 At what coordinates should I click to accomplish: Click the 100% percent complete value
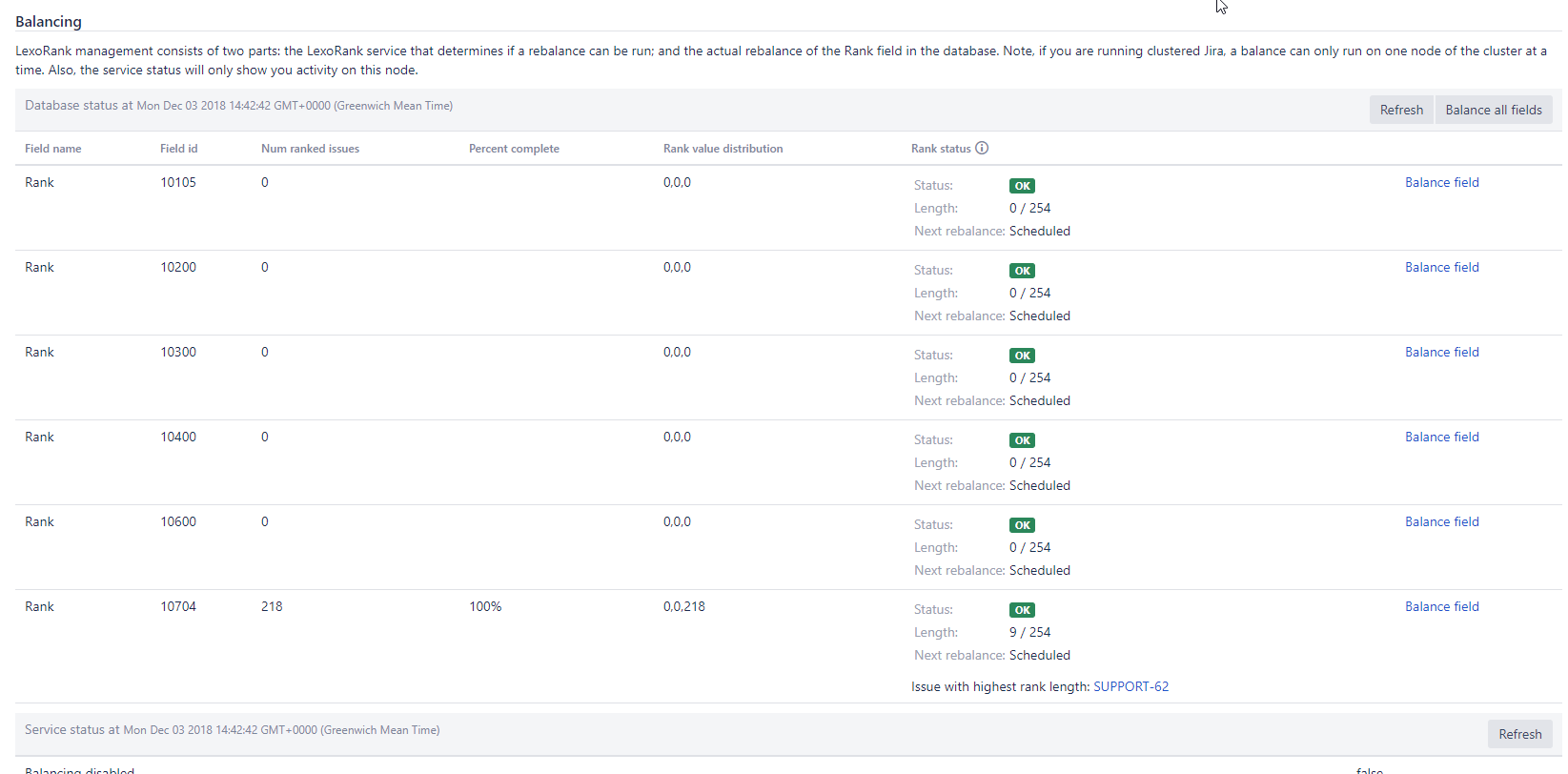click(485, 606)
